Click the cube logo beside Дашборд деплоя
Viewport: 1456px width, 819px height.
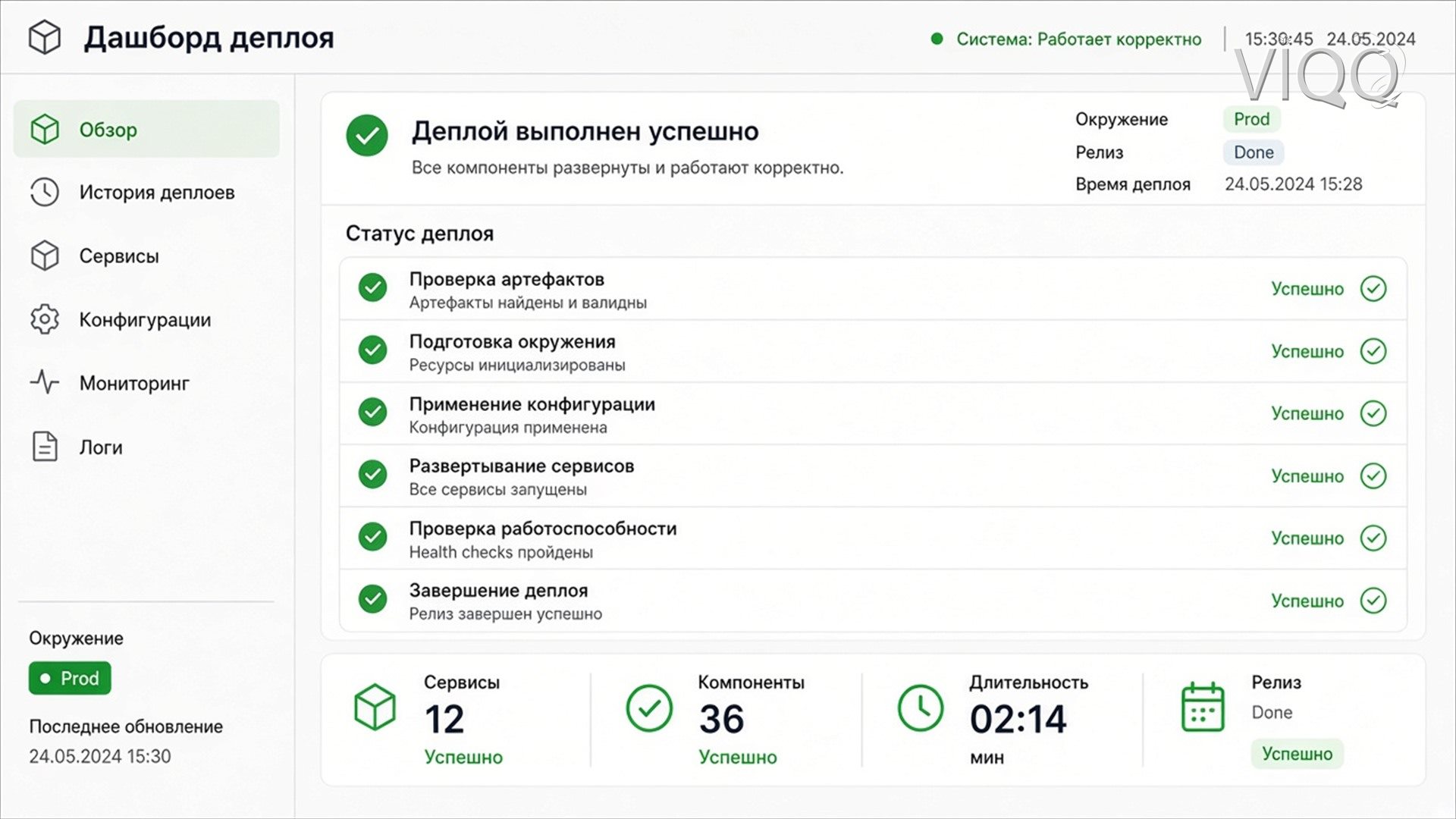click(45, 37)
